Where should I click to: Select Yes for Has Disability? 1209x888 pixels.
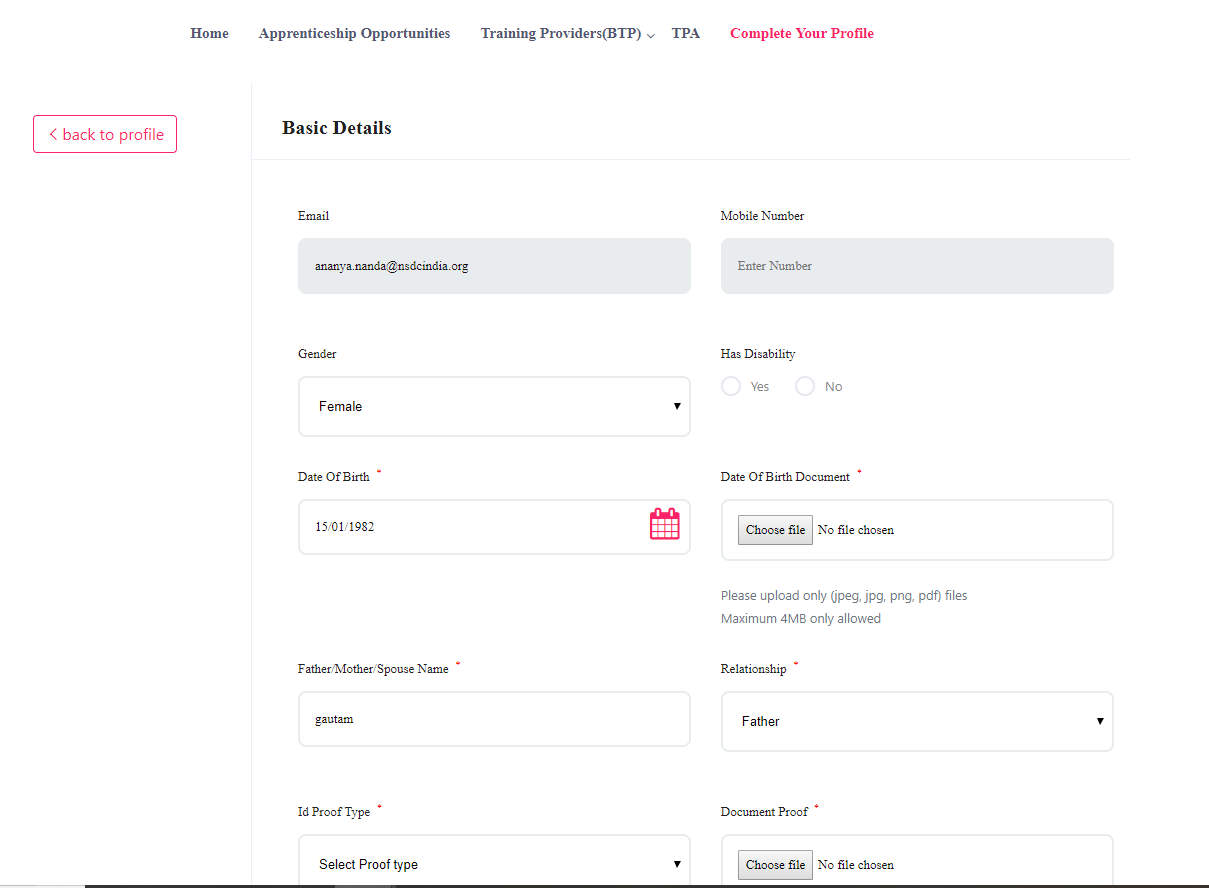(731, 386)
